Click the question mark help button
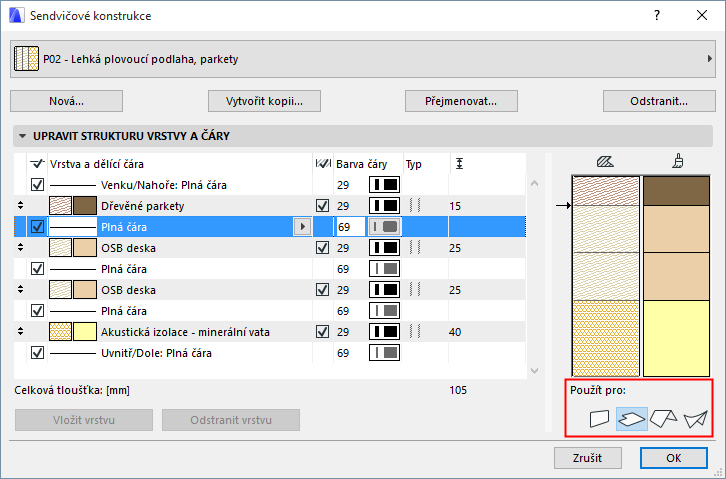Screen dimensions: 726x479 pos(657,15)
